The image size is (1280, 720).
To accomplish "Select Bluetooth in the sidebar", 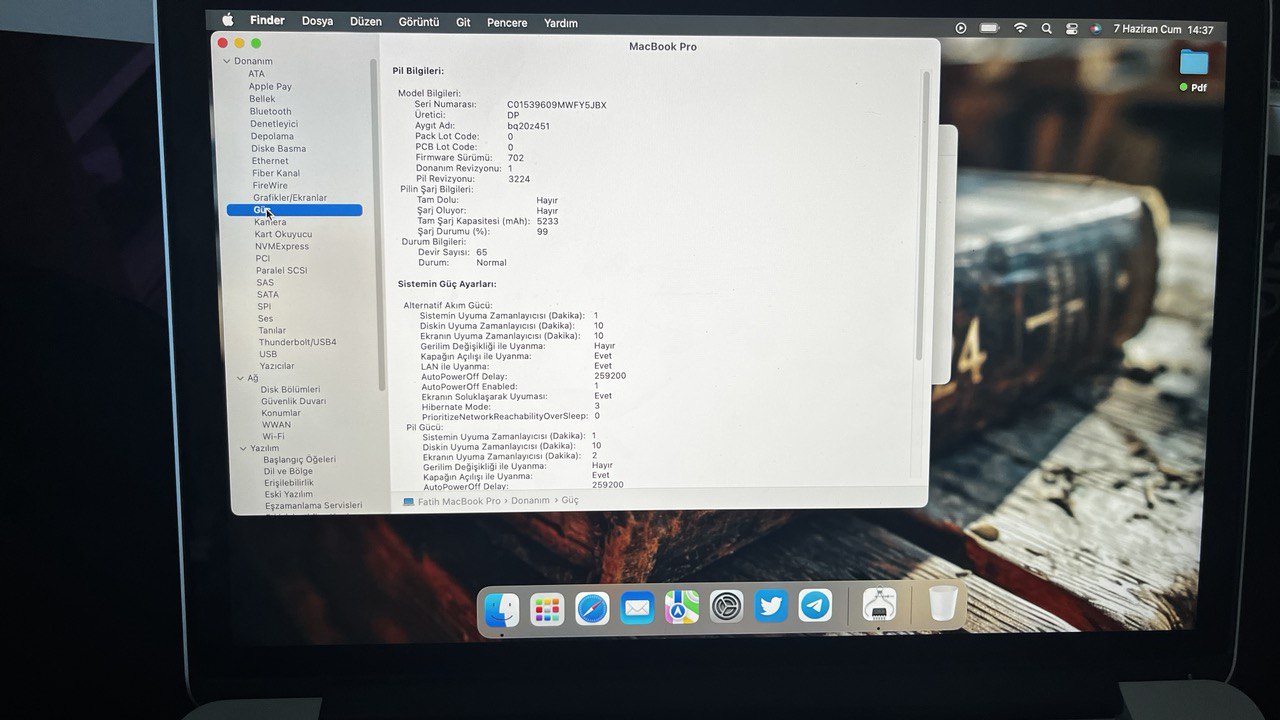I will point(271,112).
